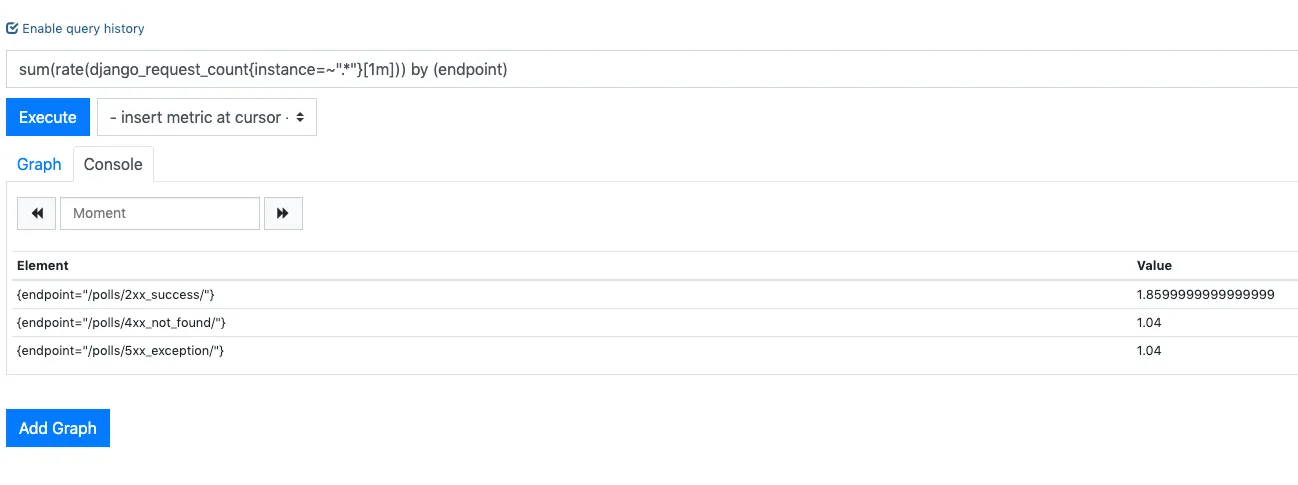1298x485 pixels.
Task: Switch to the Graph tab
Action: 39,164
